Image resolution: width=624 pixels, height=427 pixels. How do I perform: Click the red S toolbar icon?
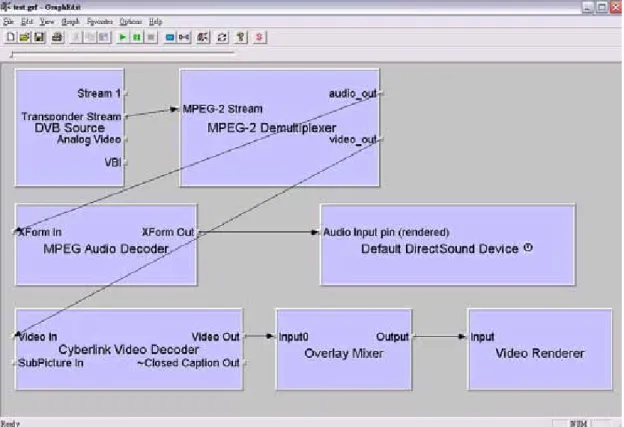click(x=259, y=37)
